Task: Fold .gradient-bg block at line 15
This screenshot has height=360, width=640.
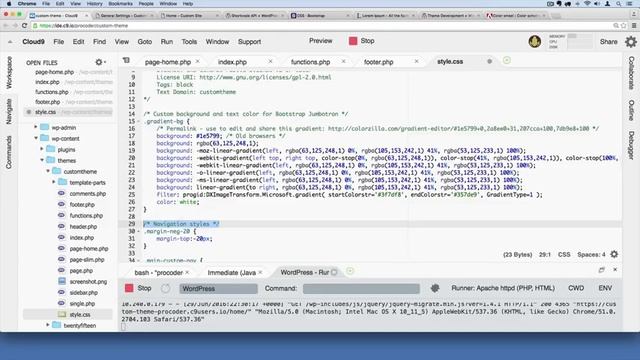Action: pyautogui.click(x=138, y=121)
